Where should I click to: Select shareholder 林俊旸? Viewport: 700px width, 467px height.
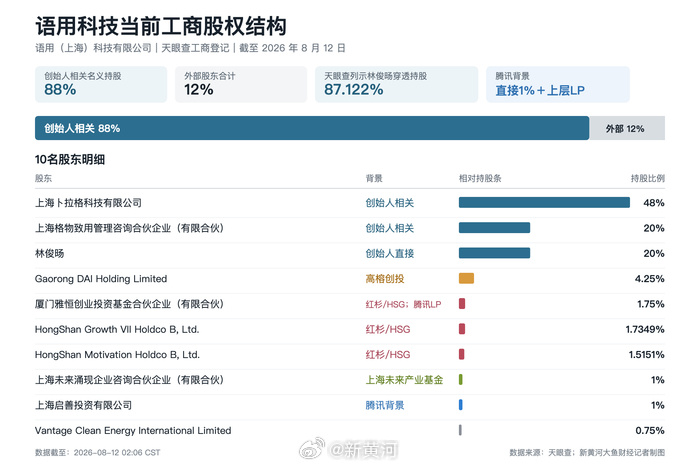tap(50, 253)
